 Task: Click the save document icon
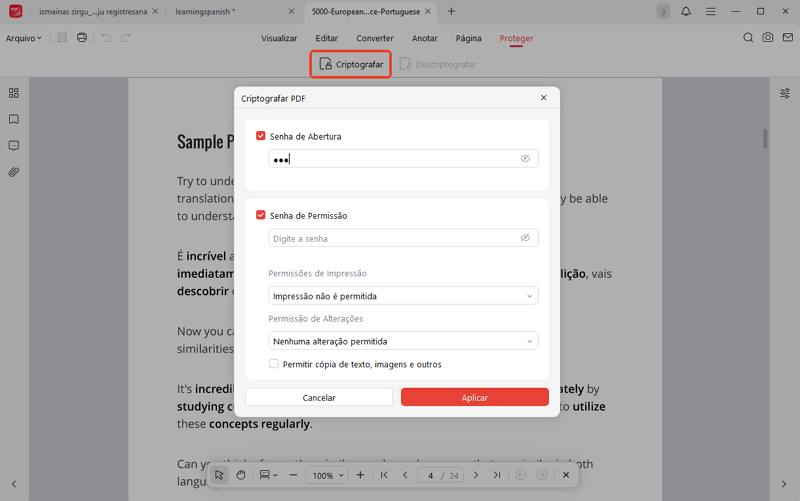[x=62, y=37]
